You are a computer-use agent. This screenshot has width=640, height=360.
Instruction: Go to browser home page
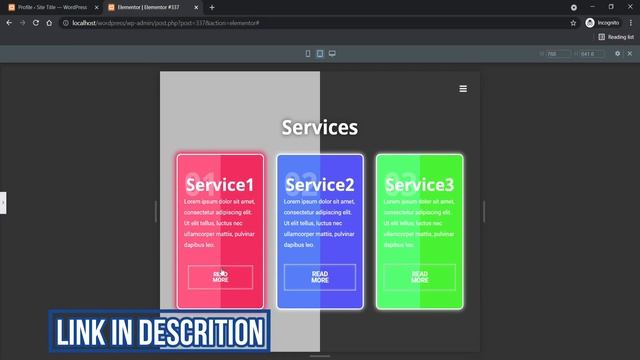49,23
